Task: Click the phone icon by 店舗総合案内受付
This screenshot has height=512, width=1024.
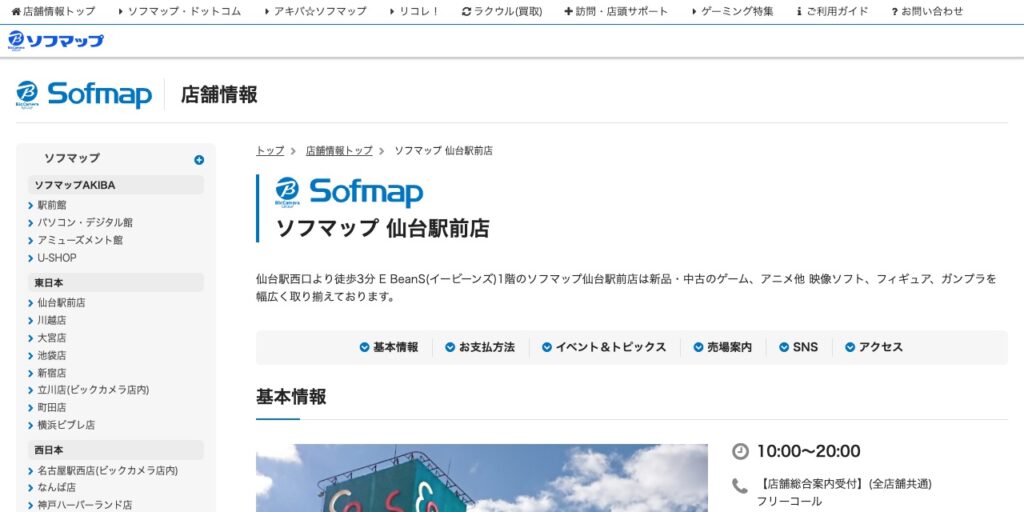Action: tap(739, 486)
